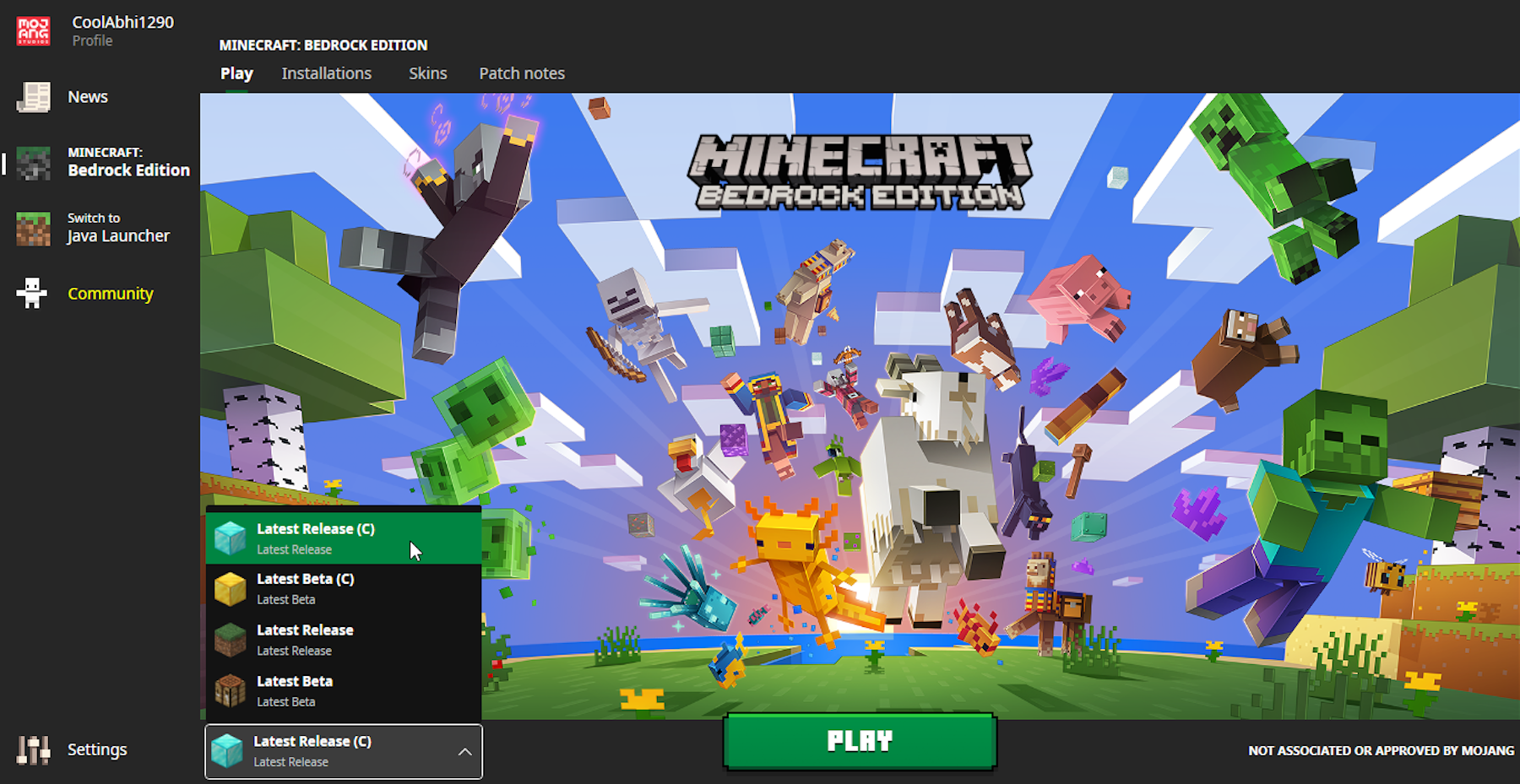View the Patch notes tab
Screen dimensions: 1520x784
pos(522,73)
